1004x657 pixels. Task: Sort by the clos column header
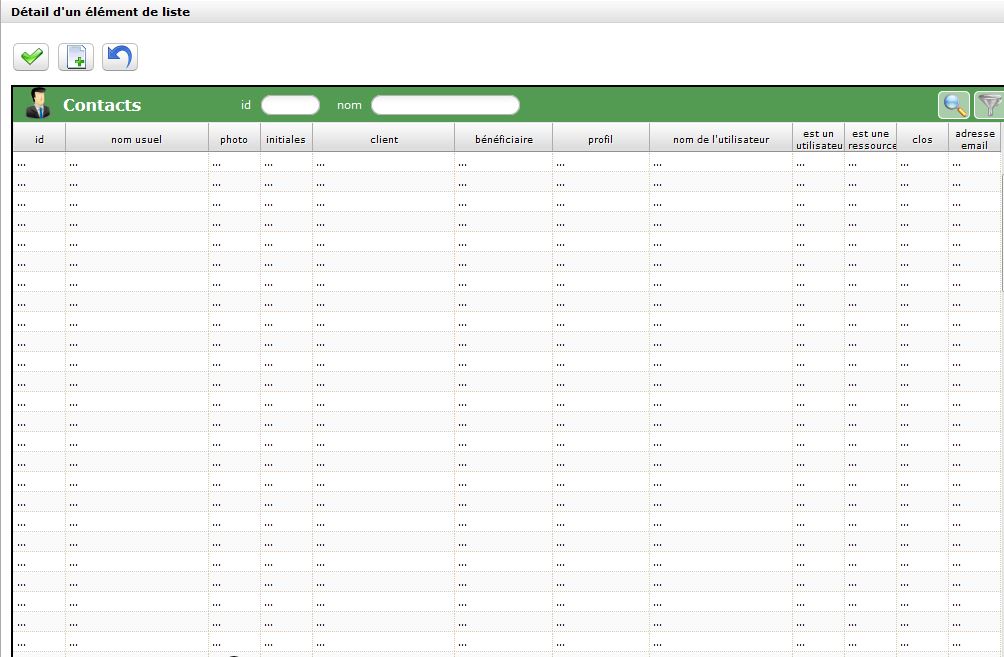click(x=922, y=139)
